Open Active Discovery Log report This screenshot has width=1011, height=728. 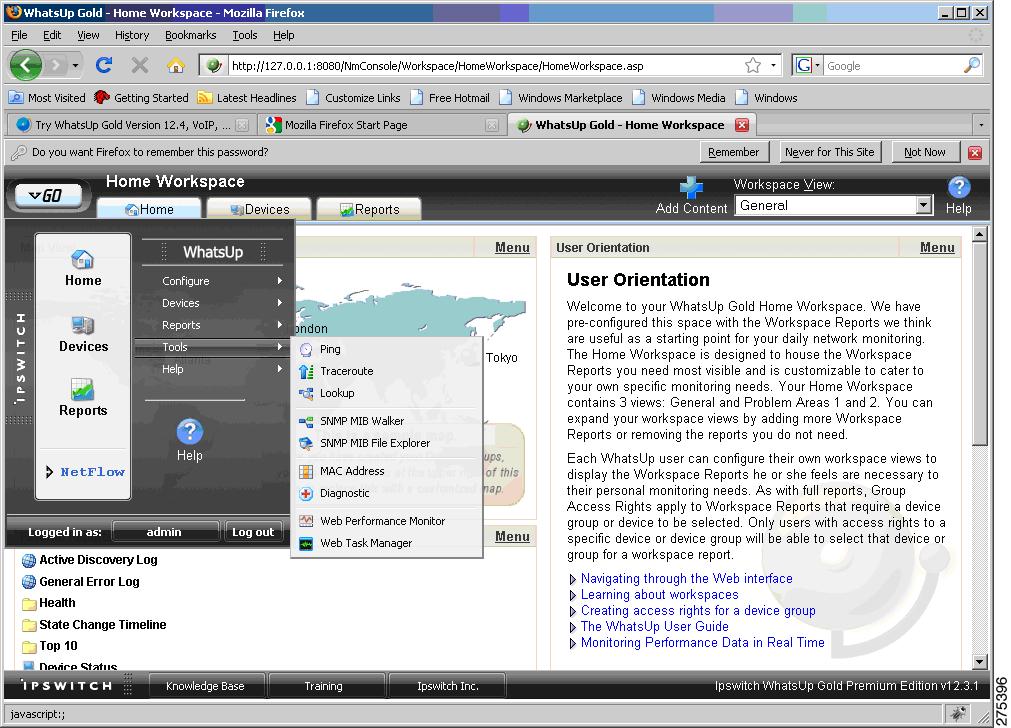click(x=98, y=560)
